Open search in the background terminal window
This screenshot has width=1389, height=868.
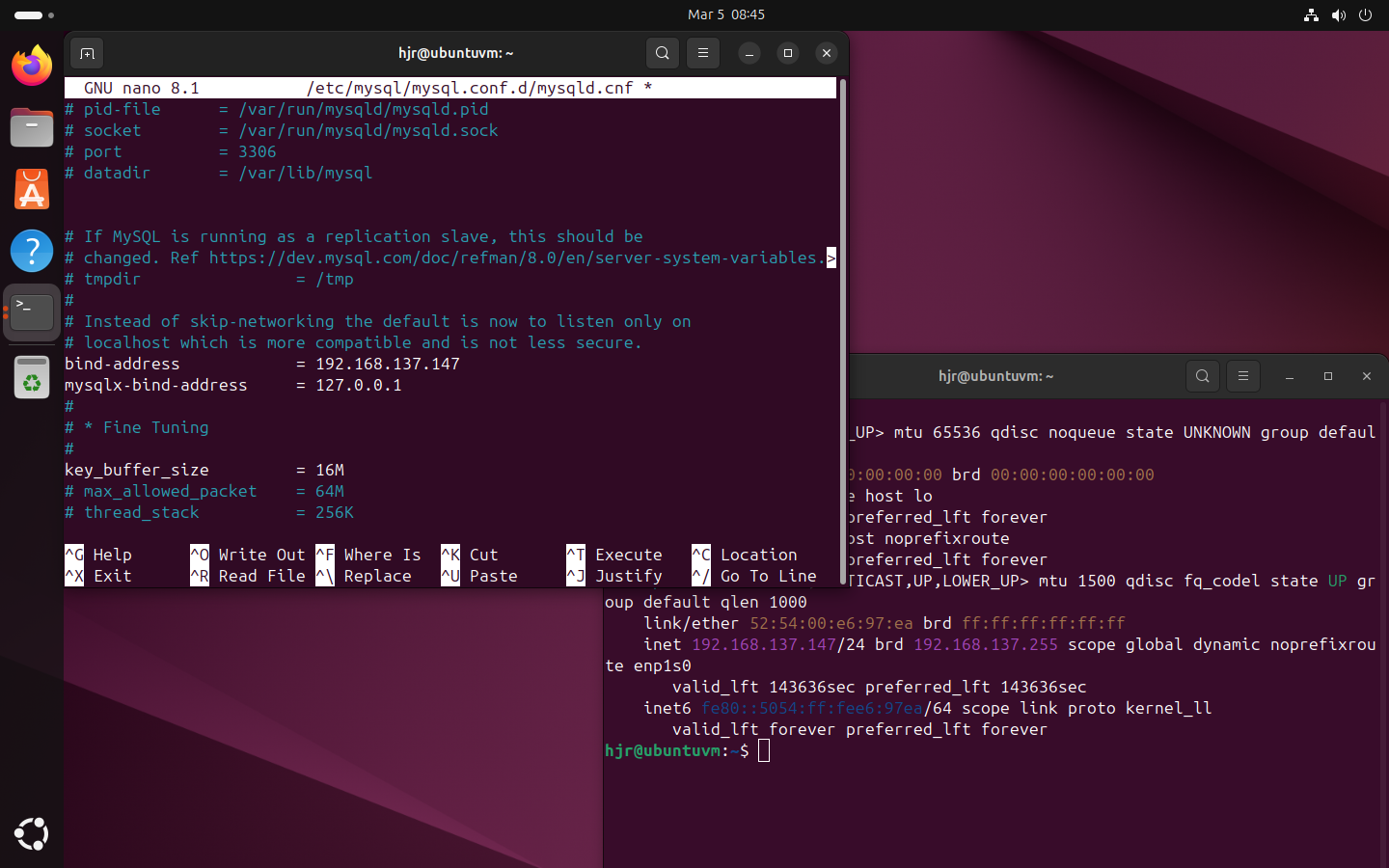[x=1203, y=376]
